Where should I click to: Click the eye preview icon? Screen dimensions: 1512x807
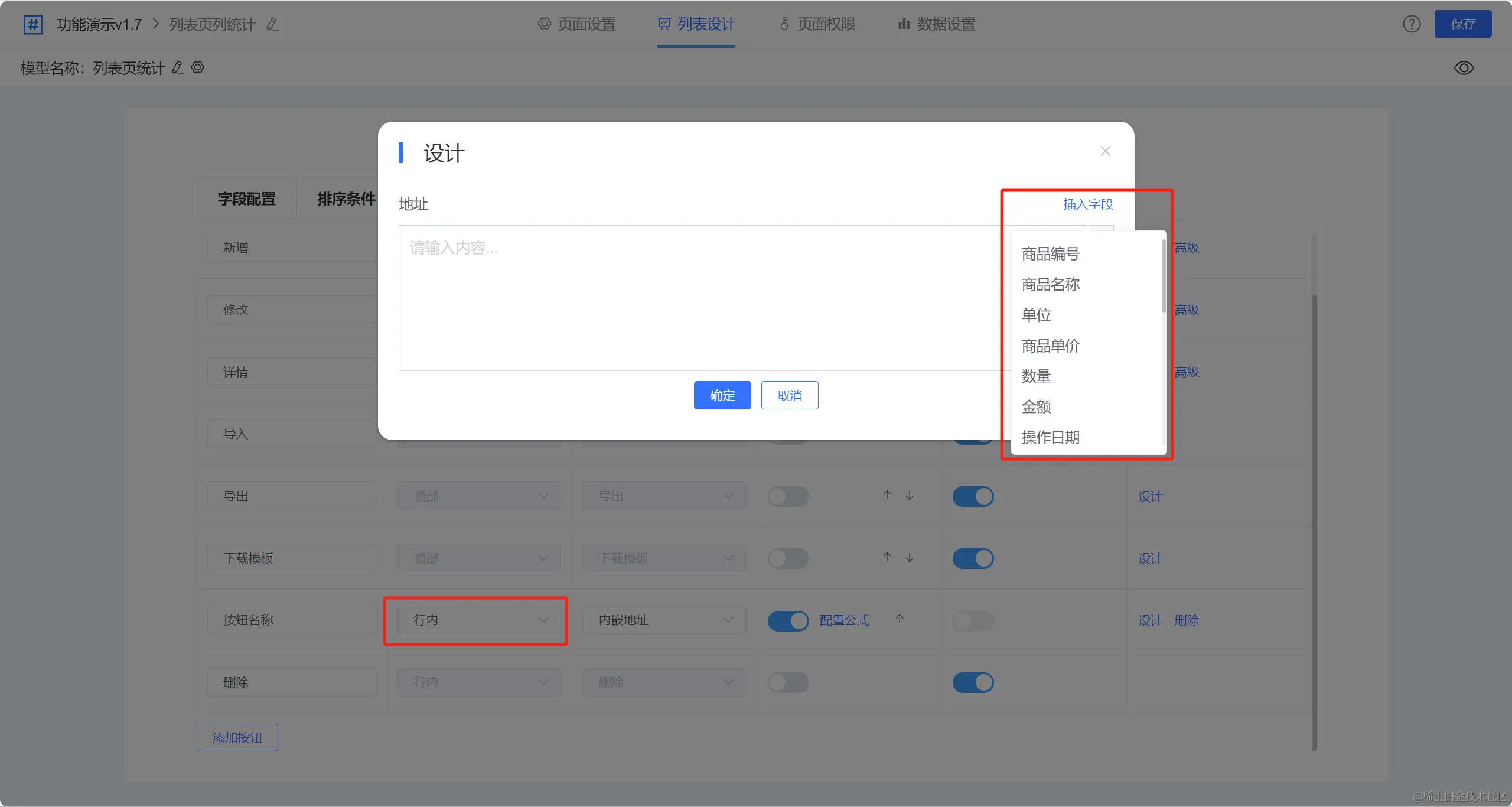[x=1464, y=68]
